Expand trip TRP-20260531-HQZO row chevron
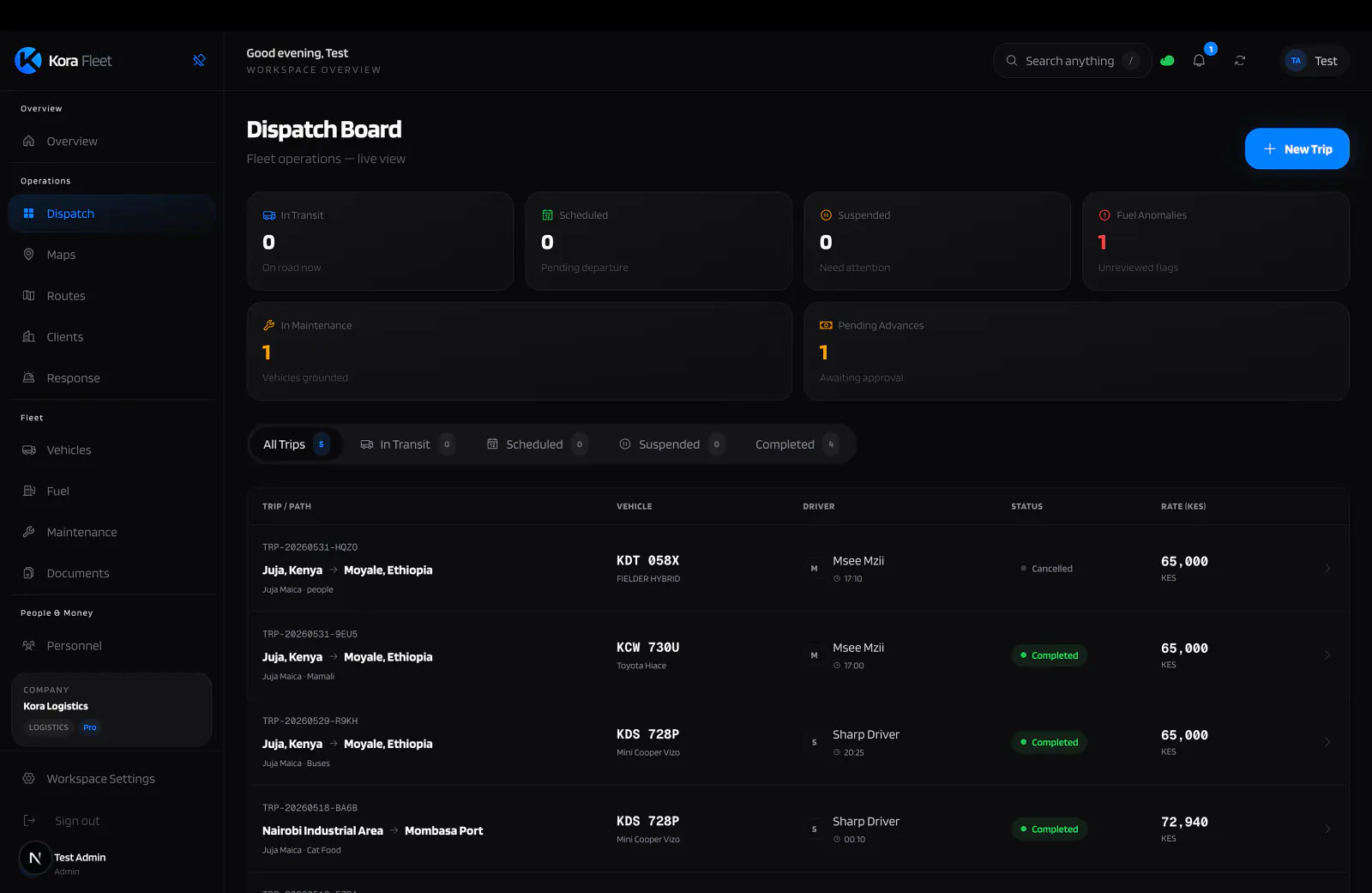Viewport: 1372px width, 893px height. click(1327, 569)
